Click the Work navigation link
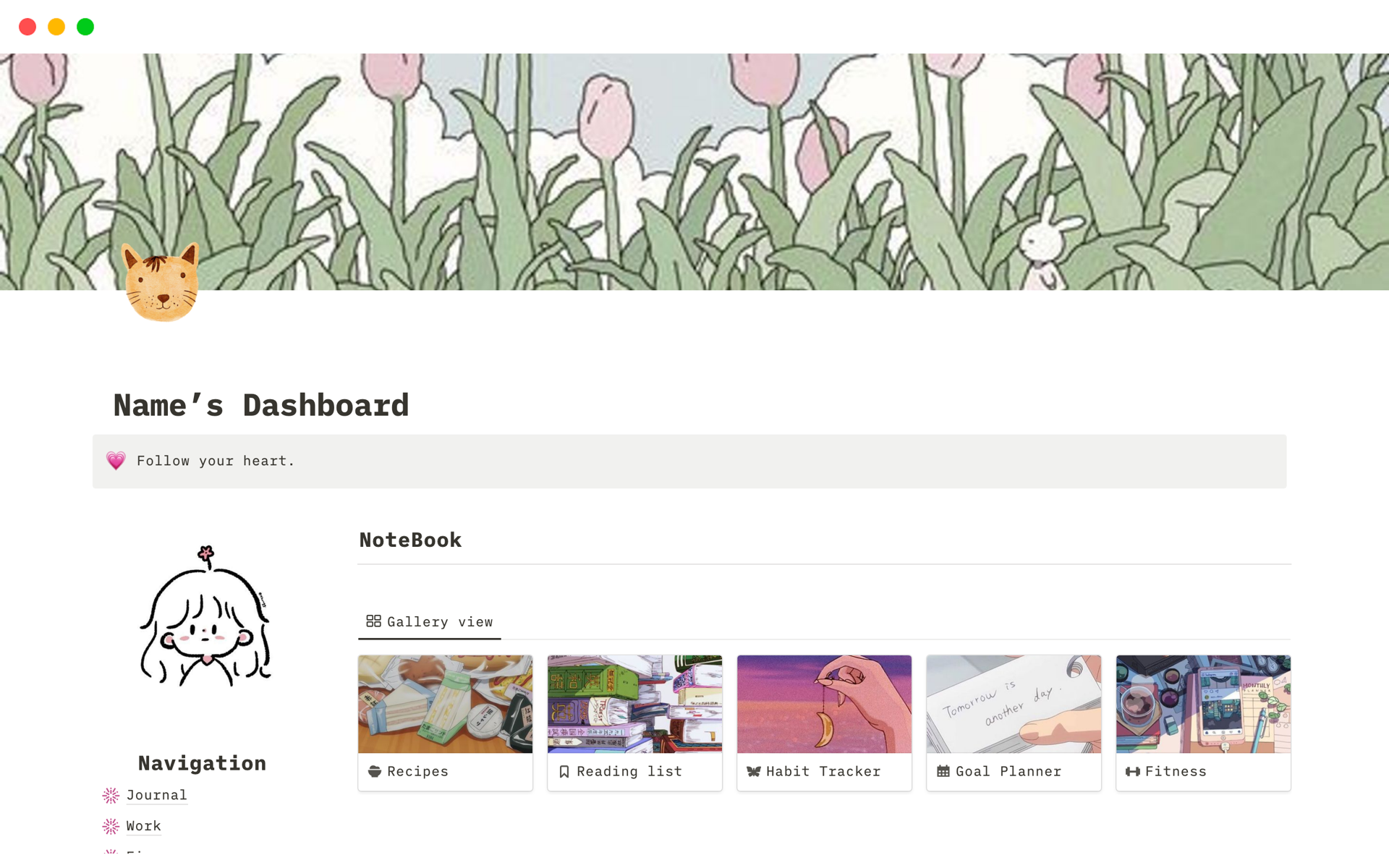 tap(143, 824)
